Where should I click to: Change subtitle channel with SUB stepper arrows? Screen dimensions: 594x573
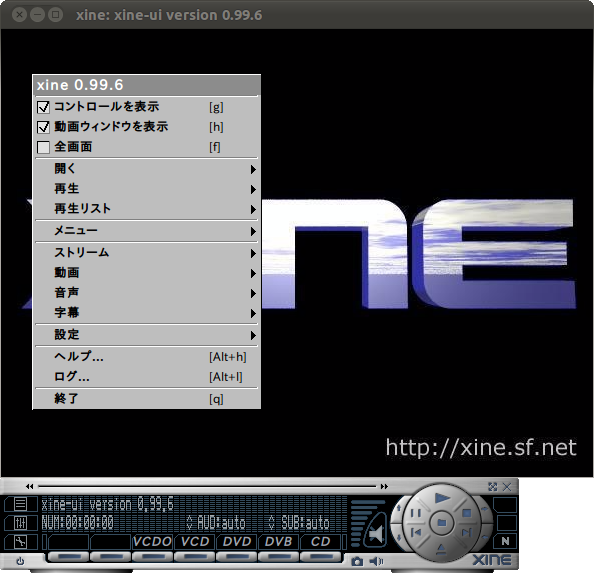pos(271,523)
